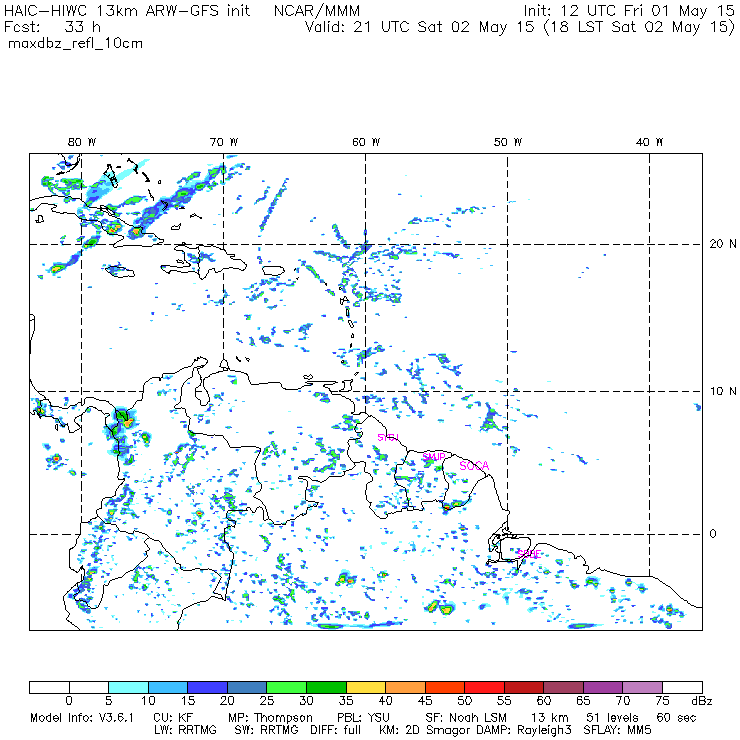740x740 pixels.
Task: Click the LW: RRTMG text
Action: pyautogui.click(x=185, y=730)
